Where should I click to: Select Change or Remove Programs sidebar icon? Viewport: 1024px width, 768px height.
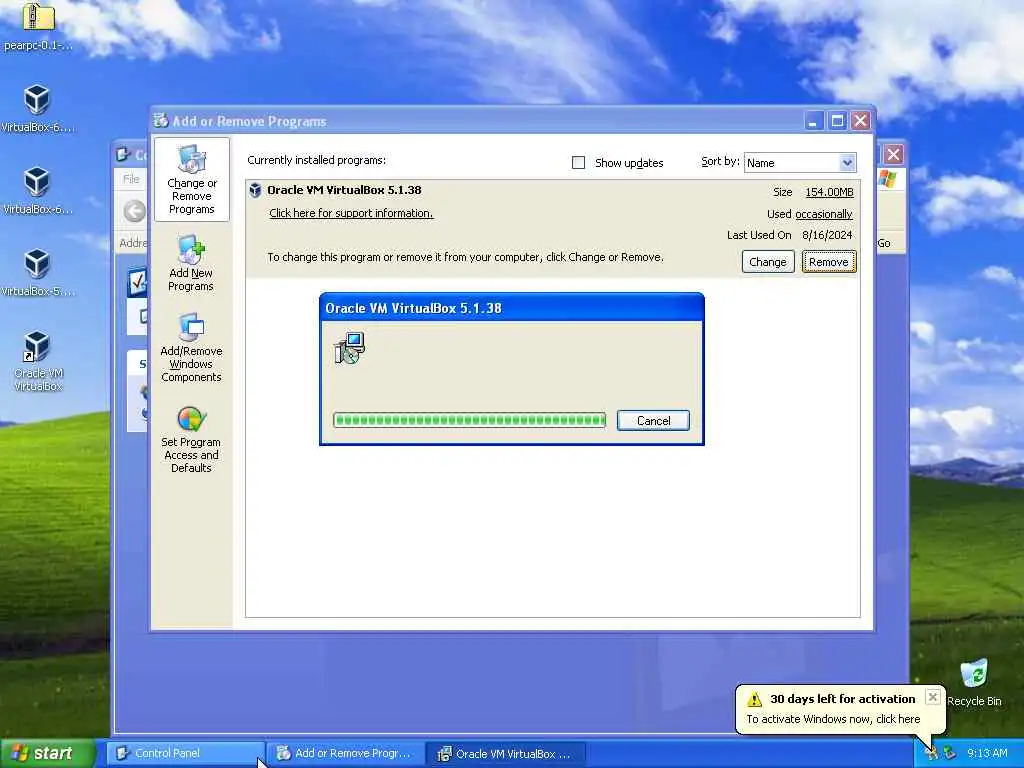tap(191, 180)
